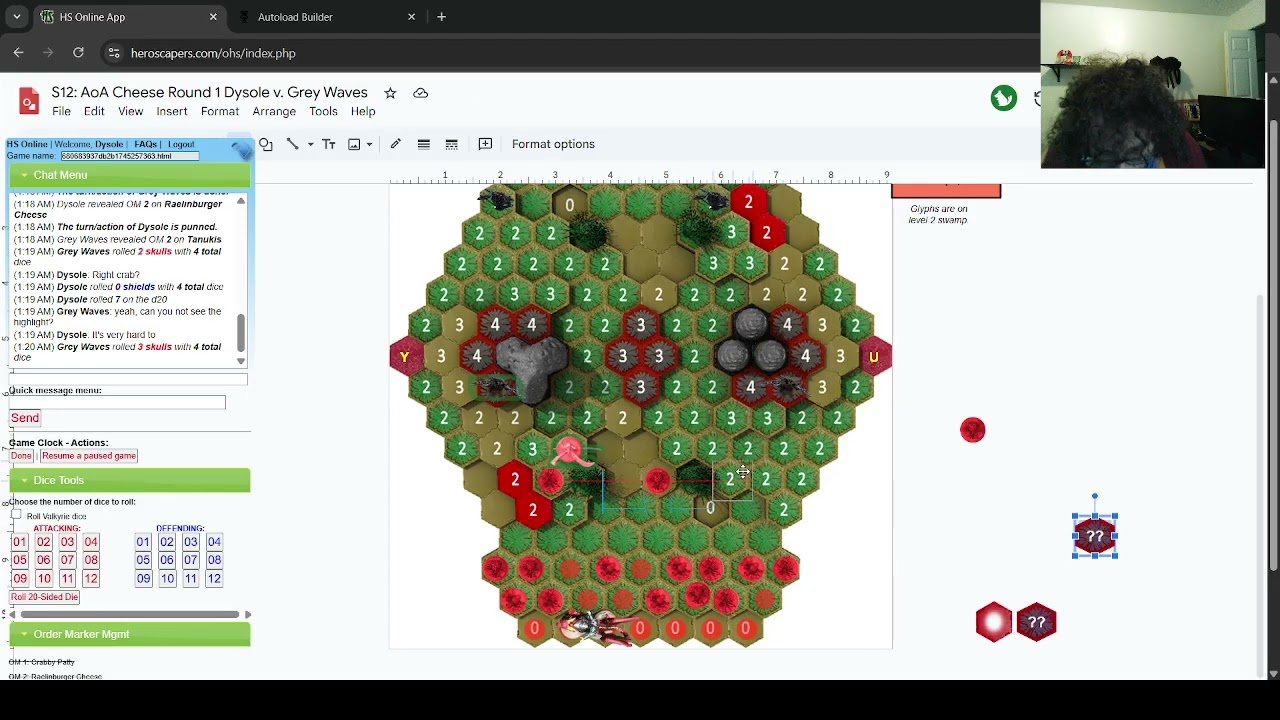Open the Edit menu
Viewport: 1280px width, 720px height.
coord(94,111)
